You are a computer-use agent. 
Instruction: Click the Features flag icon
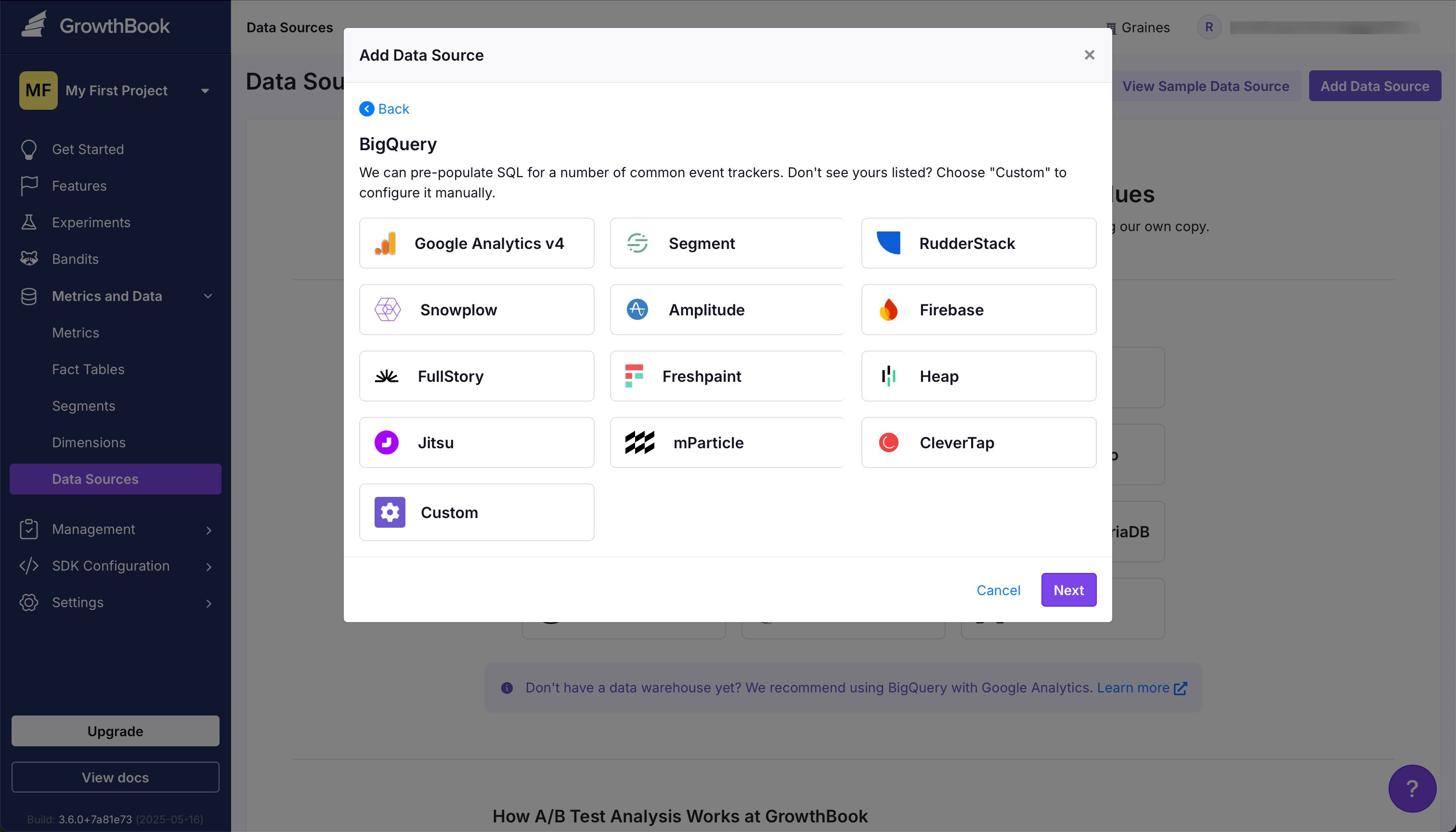[28, 186]
